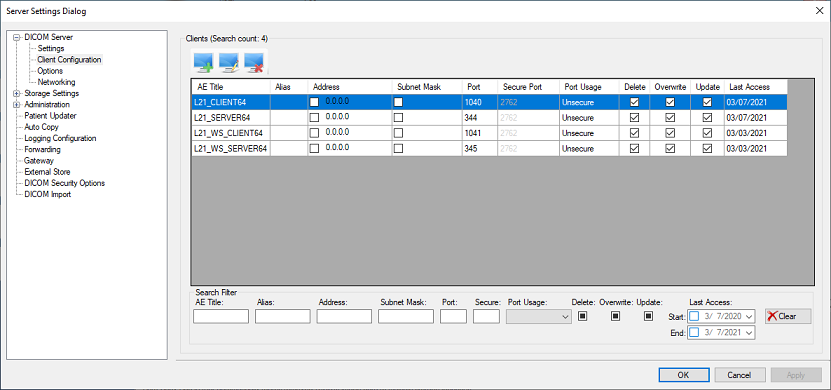
Task: Toggle Address checkbox for L21_CLIENT64
Action: coord(314,102)
